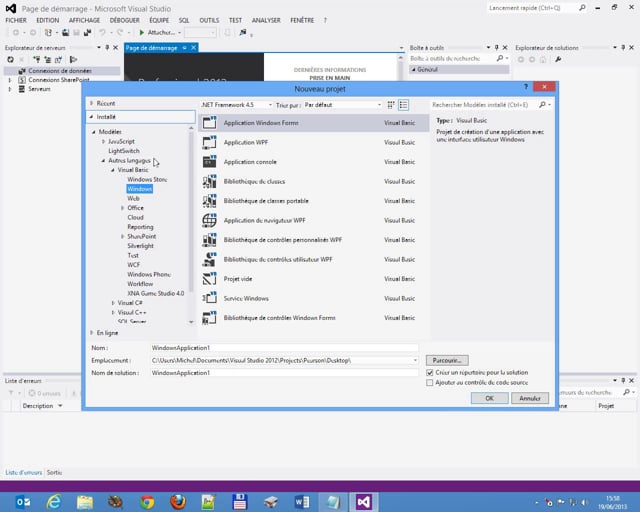The width and height of the screenshot is (640, 512).
Task: Click the OK button
Action: tap(489, 398)
